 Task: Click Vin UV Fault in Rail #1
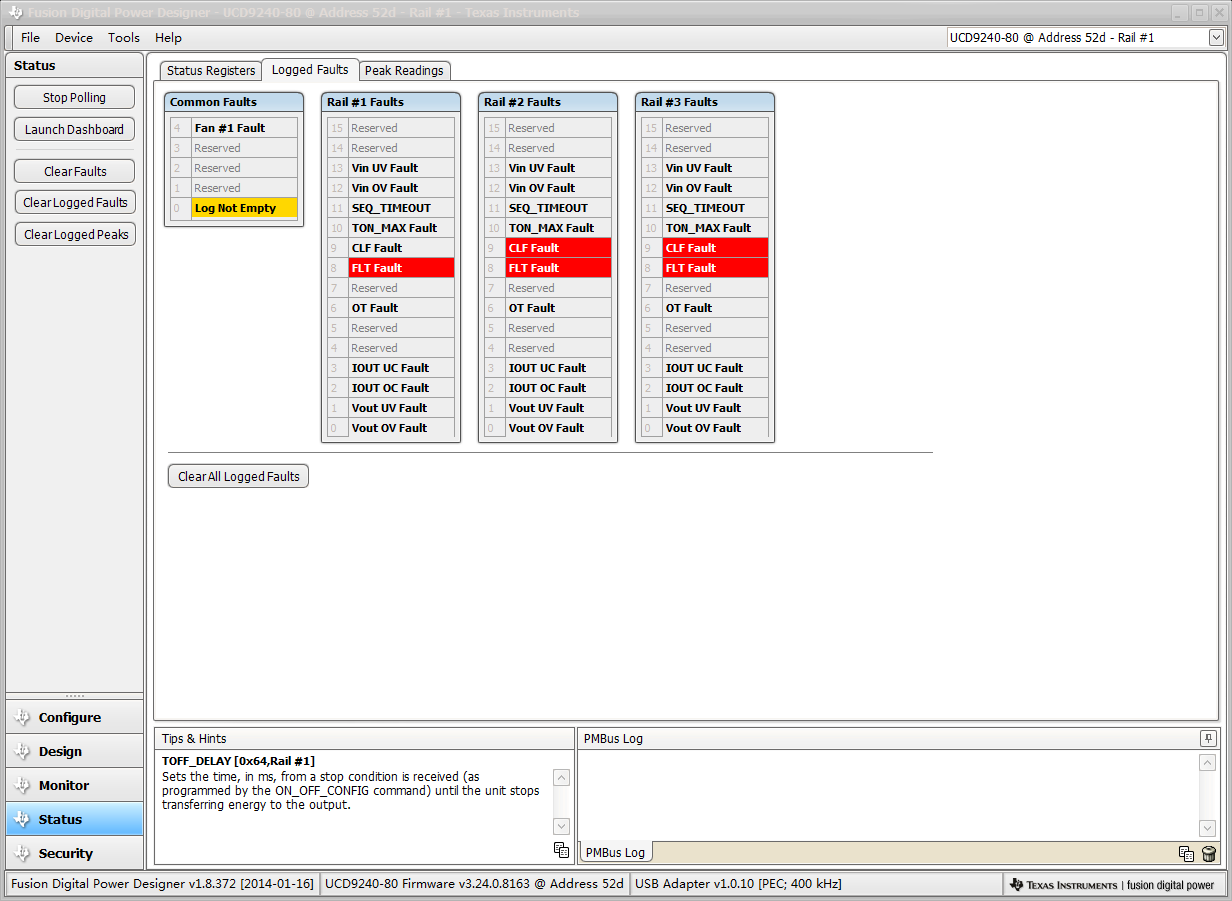[401, 168]
